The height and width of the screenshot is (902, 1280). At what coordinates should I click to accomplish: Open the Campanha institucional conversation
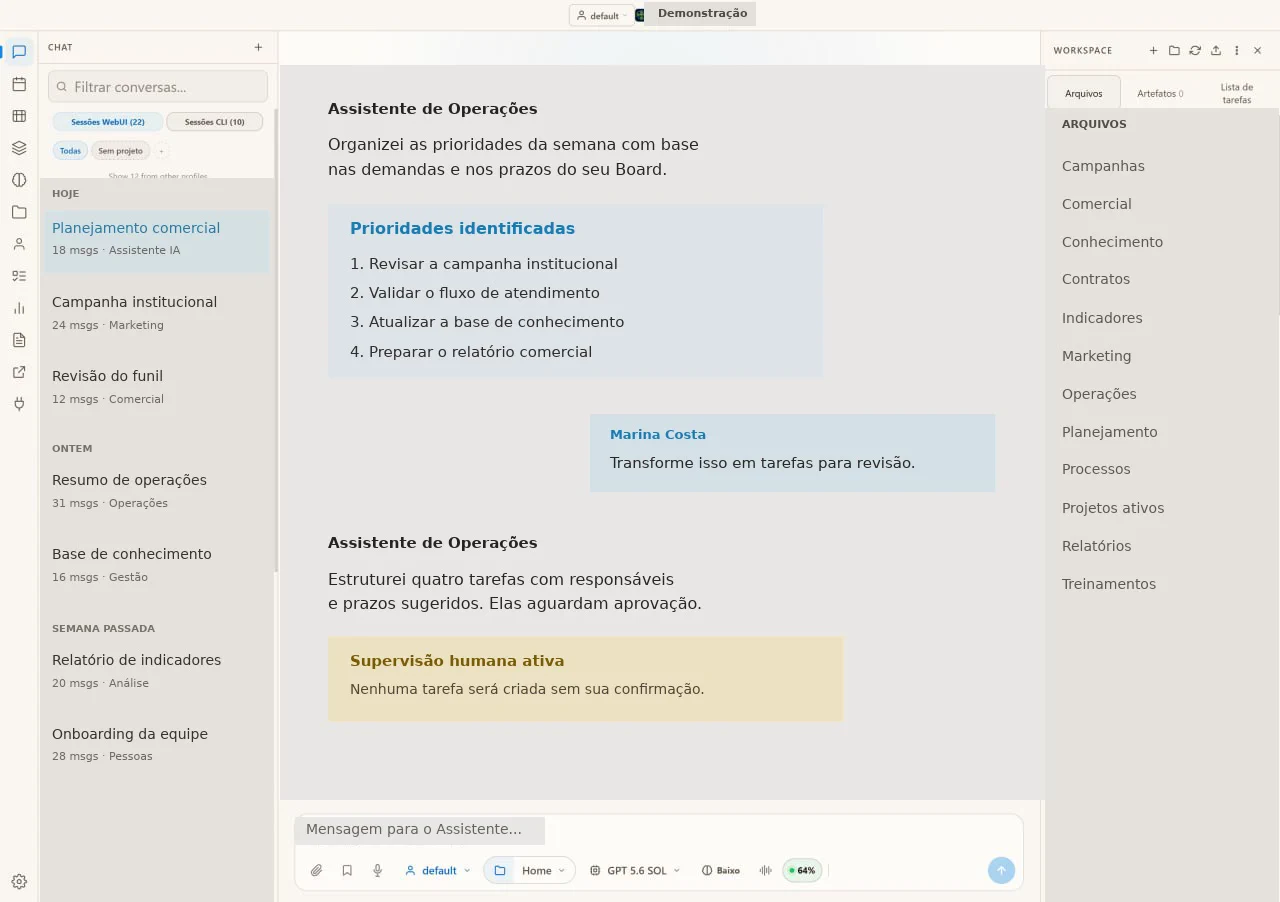point(157,312)
